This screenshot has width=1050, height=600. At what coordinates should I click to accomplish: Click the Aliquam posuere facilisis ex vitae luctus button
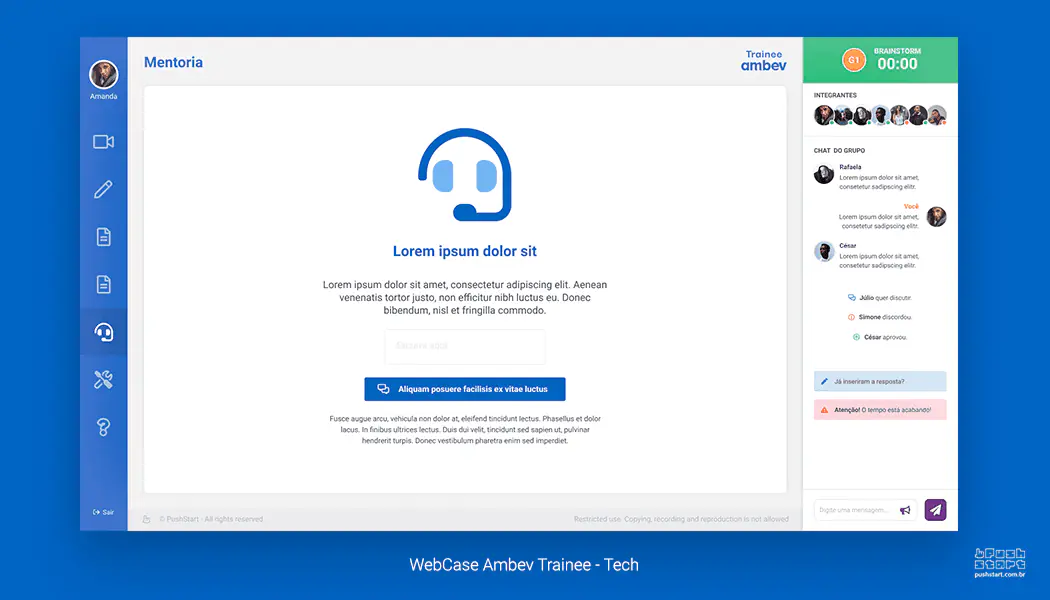coord(465,389)
